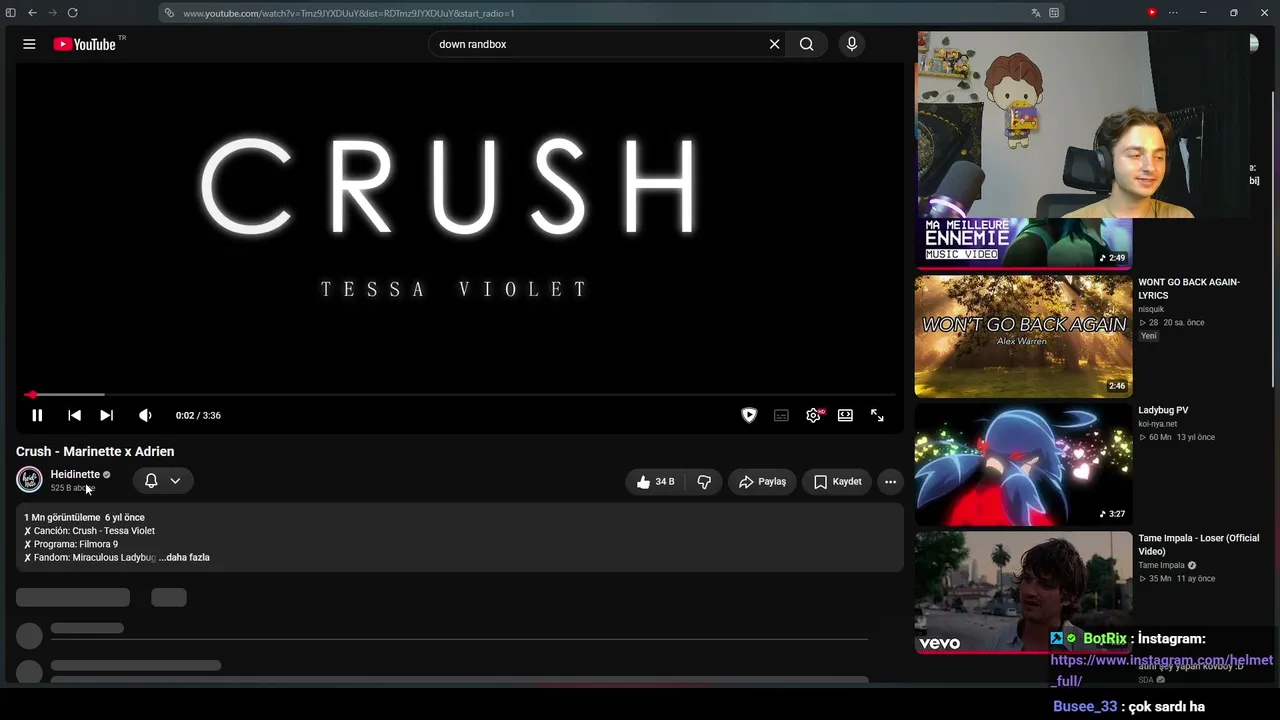Skip to the previous video
This screenshot has width=1280, height=720.
tap(74, 415)
